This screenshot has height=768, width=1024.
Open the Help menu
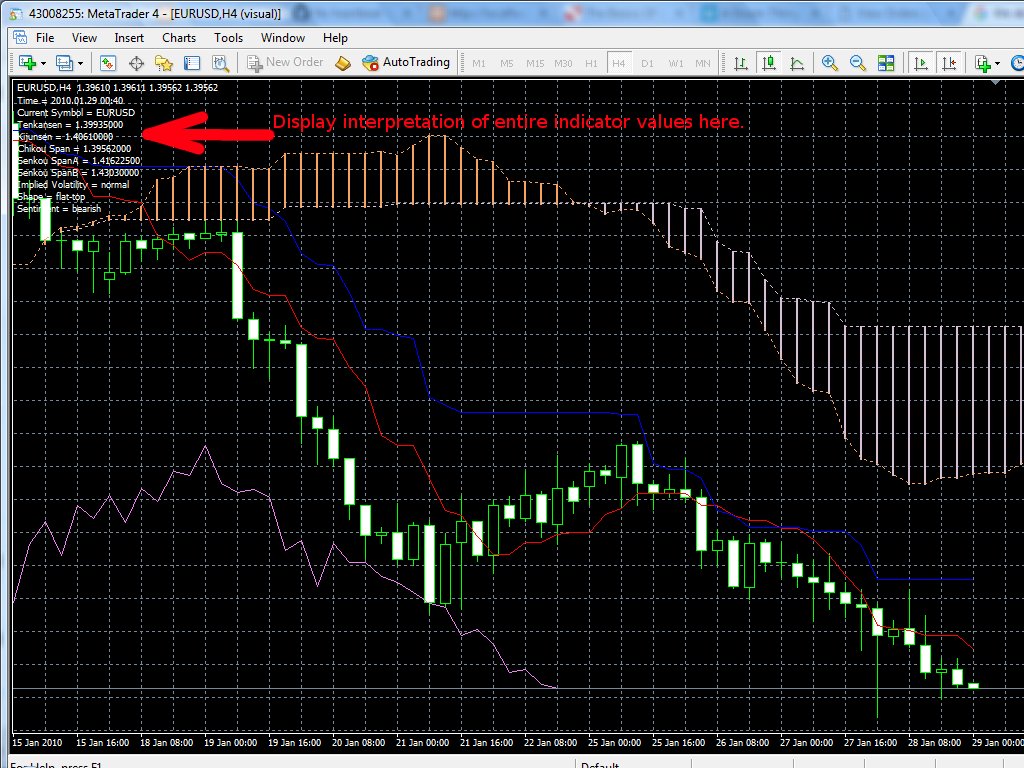click(x=335, y=37)
